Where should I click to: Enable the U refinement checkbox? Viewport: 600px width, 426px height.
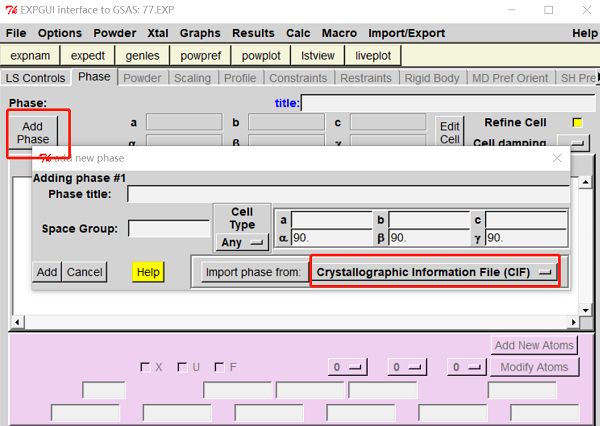[182, 367]
